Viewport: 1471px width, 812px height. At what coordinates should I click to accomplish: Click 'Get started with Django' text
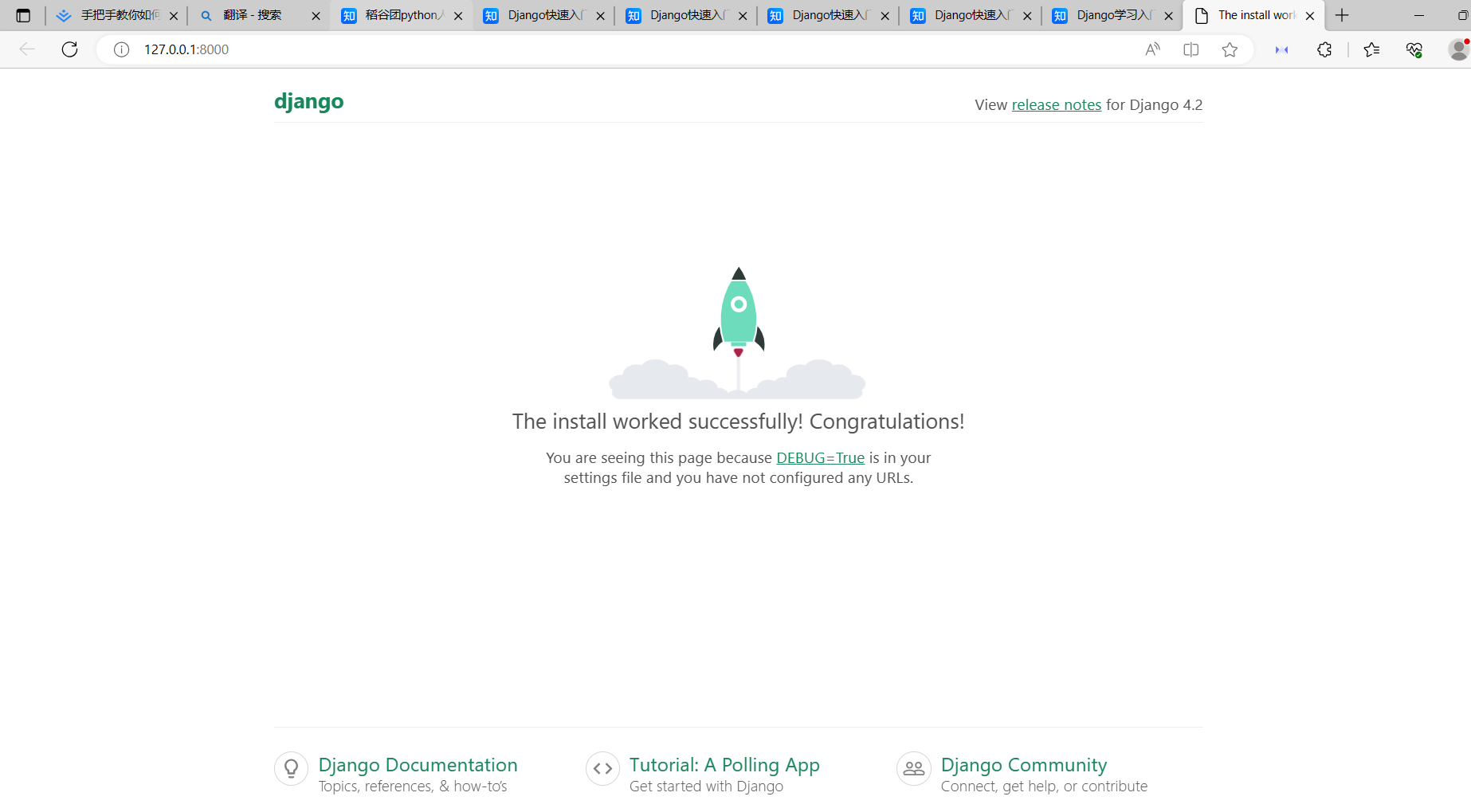click(706, 787)
